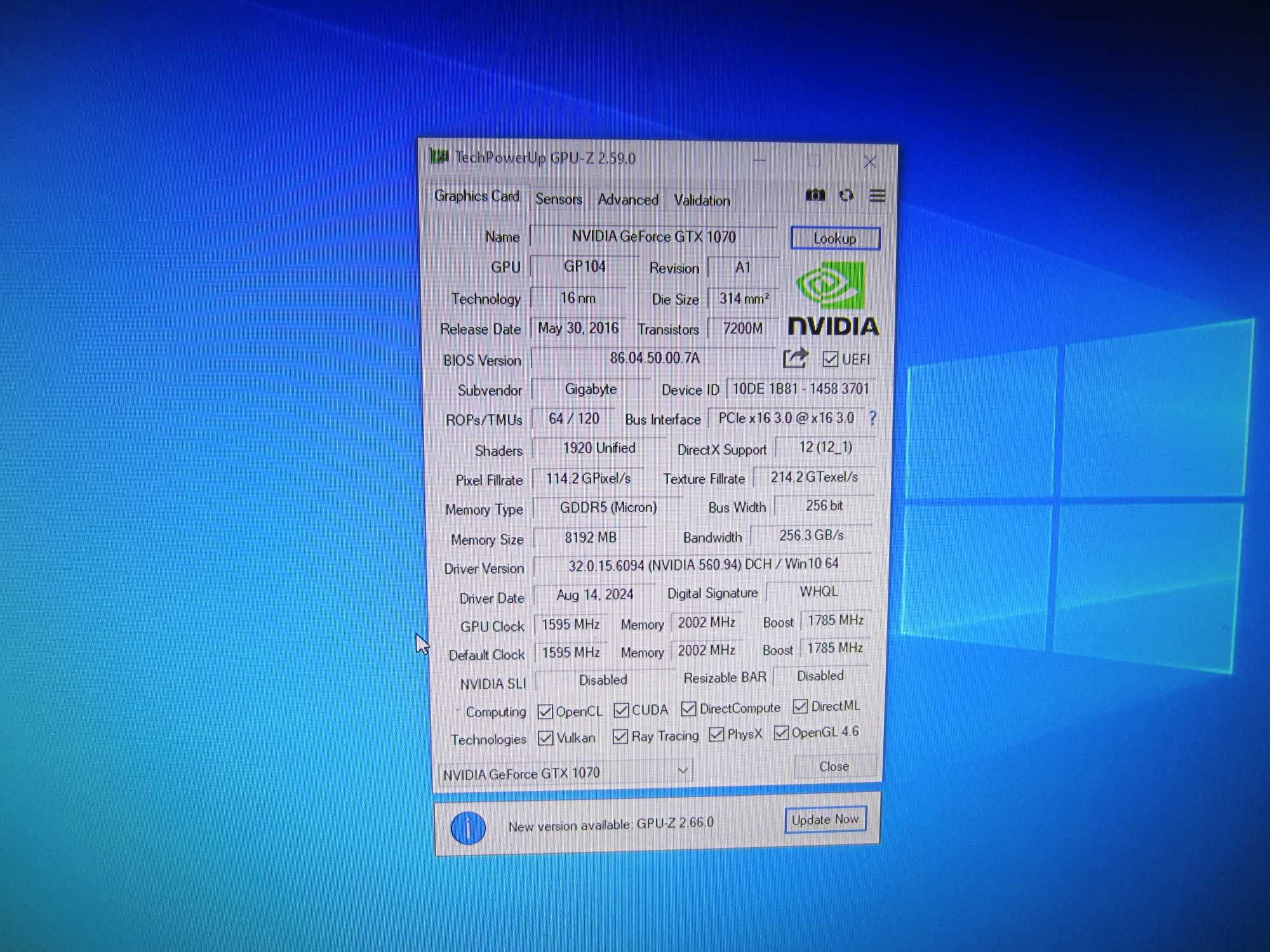1270x952 pixels.
Task: Click the blue info icon in update bar
Action: tap(468, 828)
